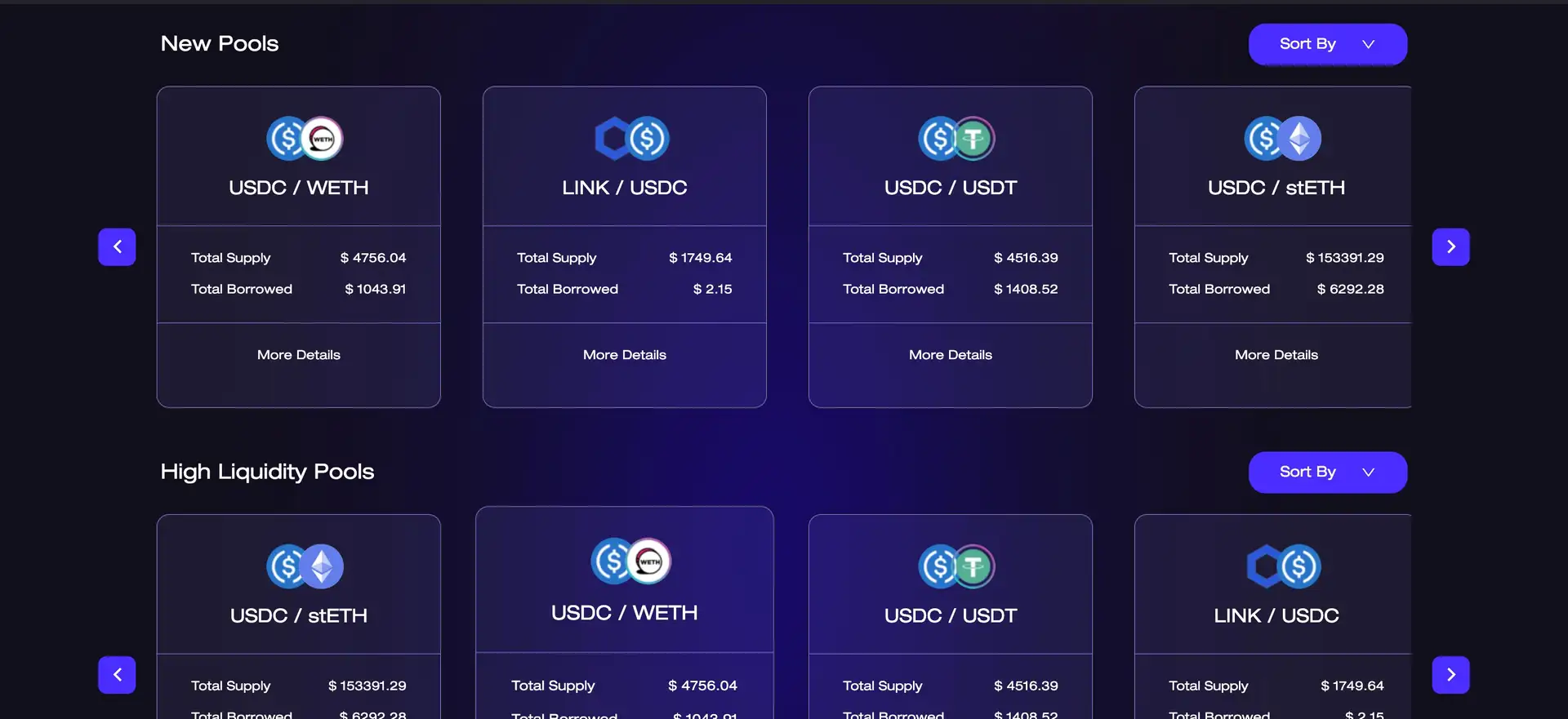Click LINK / USDC token icon in New Pools
The height and width of the screenshot is (719, 1568).
631,139
